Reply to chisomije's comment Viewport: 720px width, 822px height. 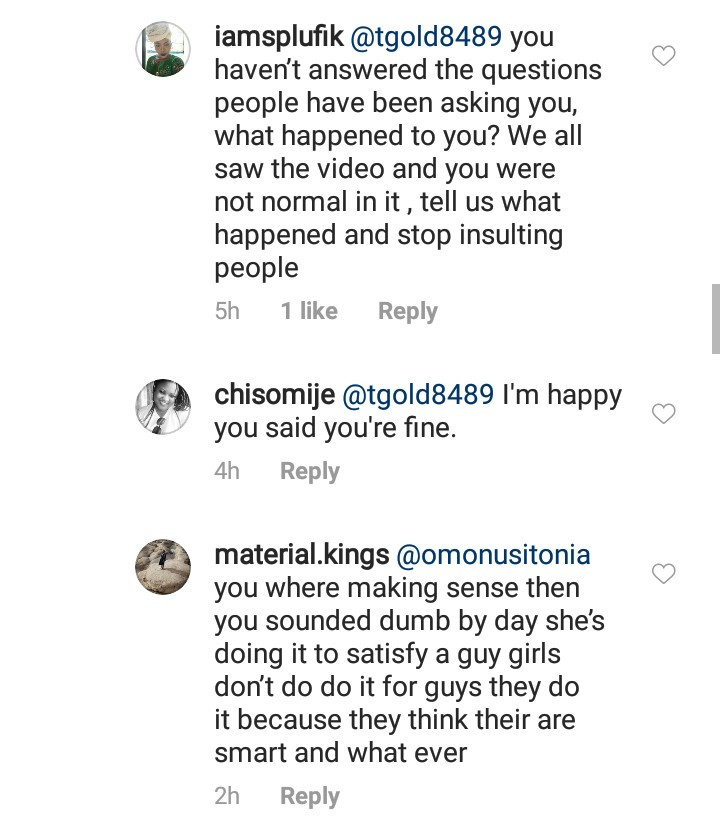click(309, 471)
